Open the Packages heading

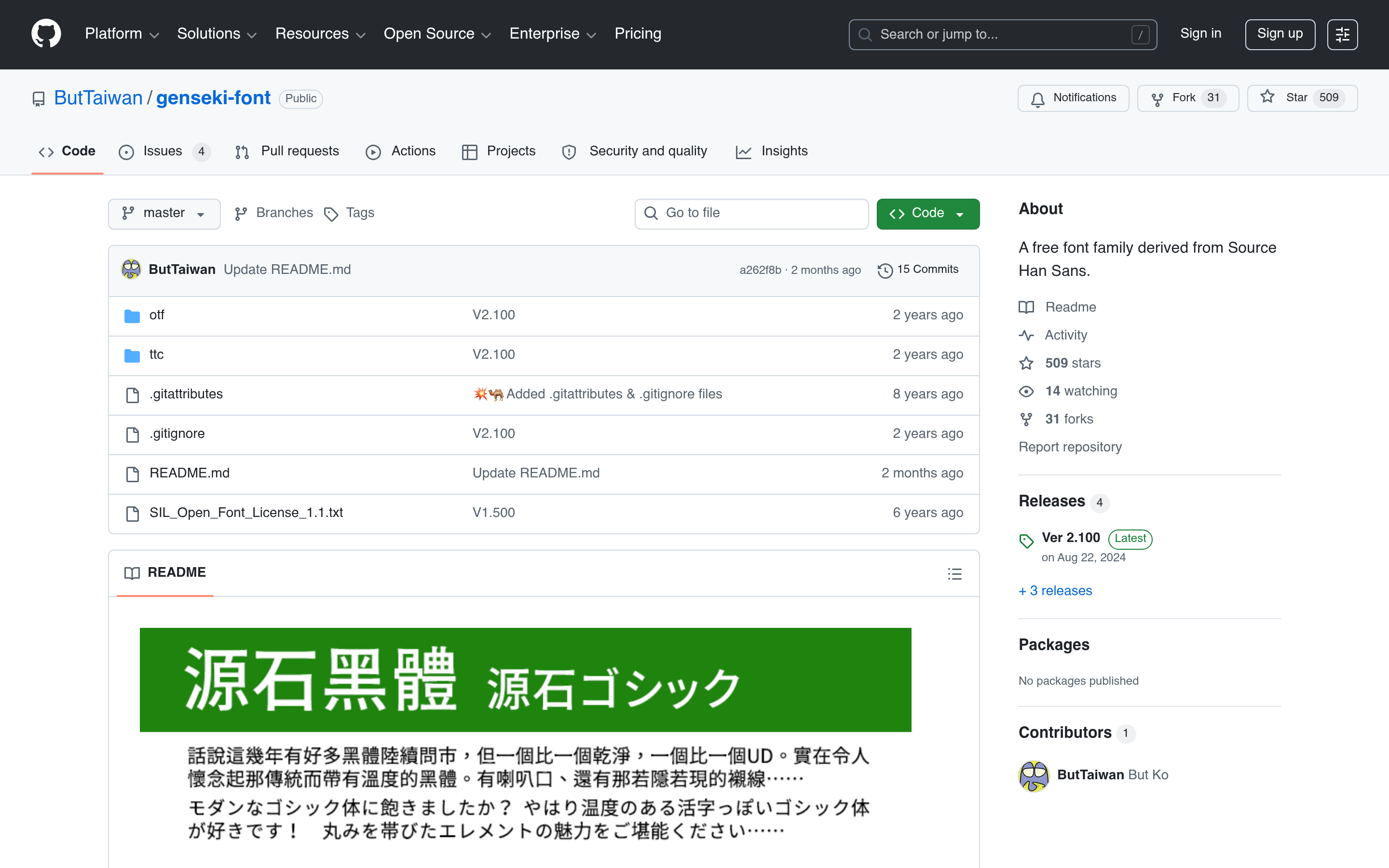click(1054, 645)
